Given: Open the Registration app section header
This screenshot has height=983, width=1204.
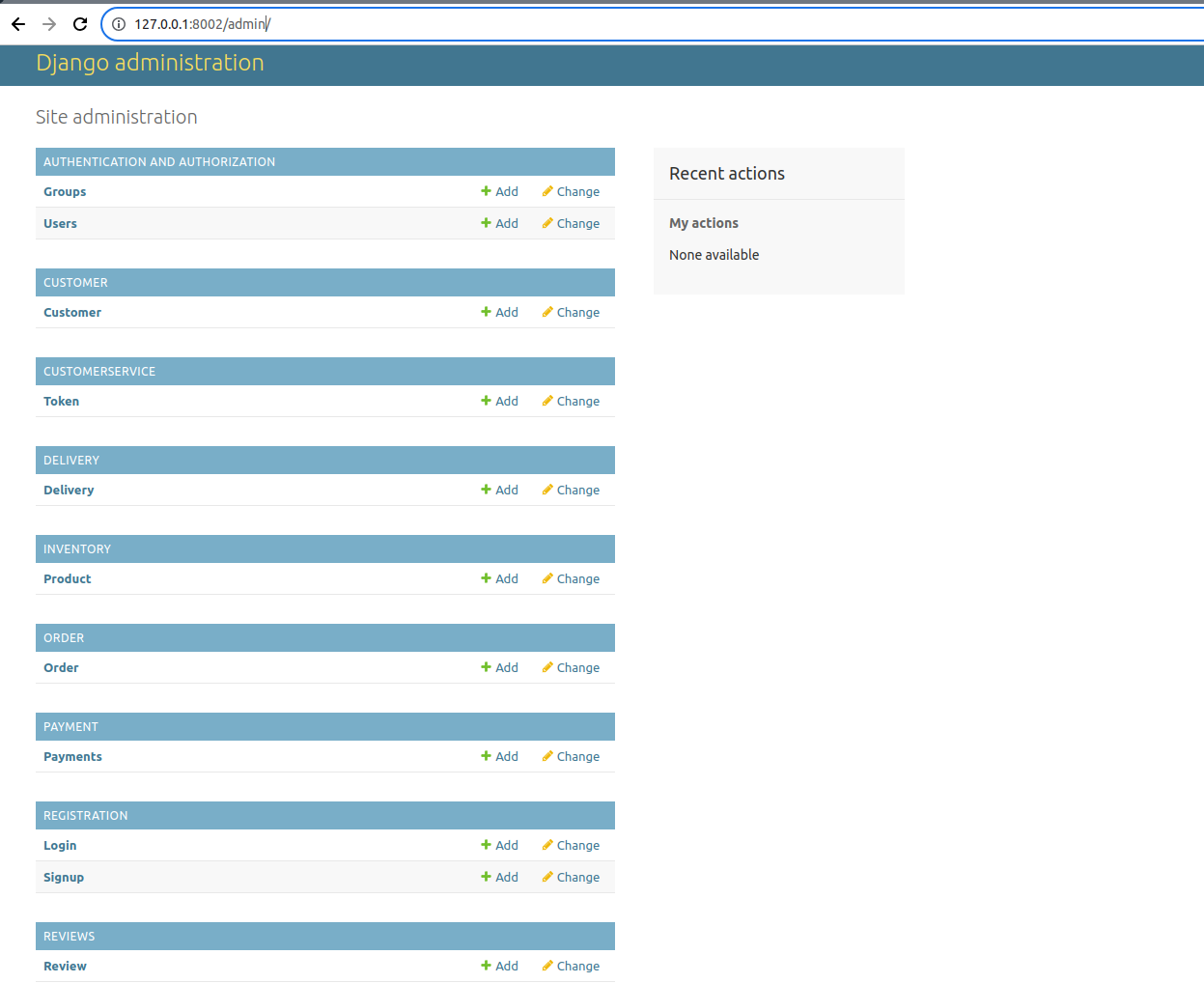Looking at the screenshot, I should 86,816.
